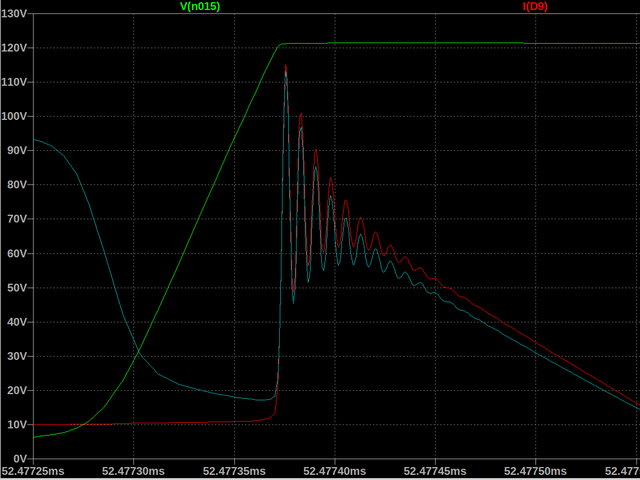Select the 110V tick on vertical axis
Screen dimensions: 640x480
tap(15, 82)
